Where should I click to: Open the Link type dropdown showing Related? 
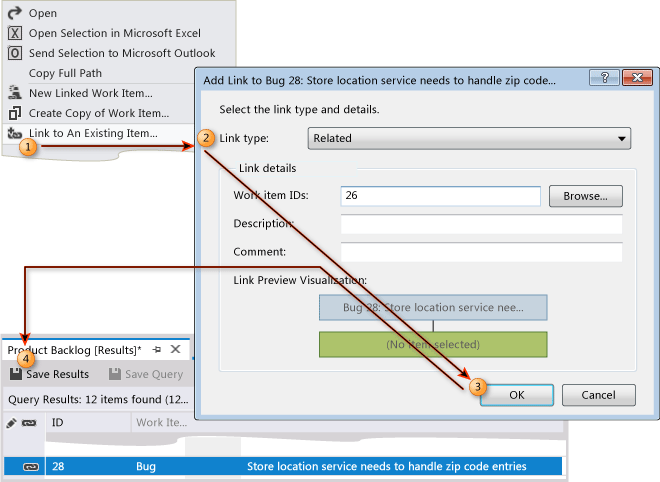point(469,138)
